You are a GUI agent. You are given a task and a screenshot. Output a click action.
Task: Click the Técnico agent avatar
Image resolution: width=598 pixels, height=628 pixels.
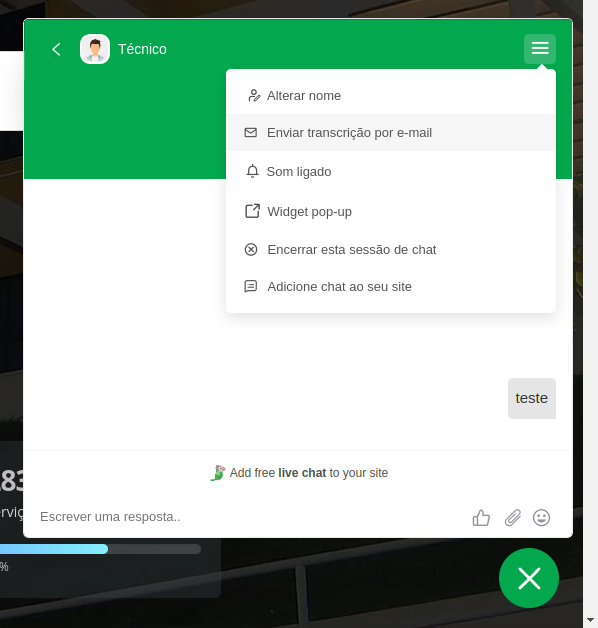point(95,49)
